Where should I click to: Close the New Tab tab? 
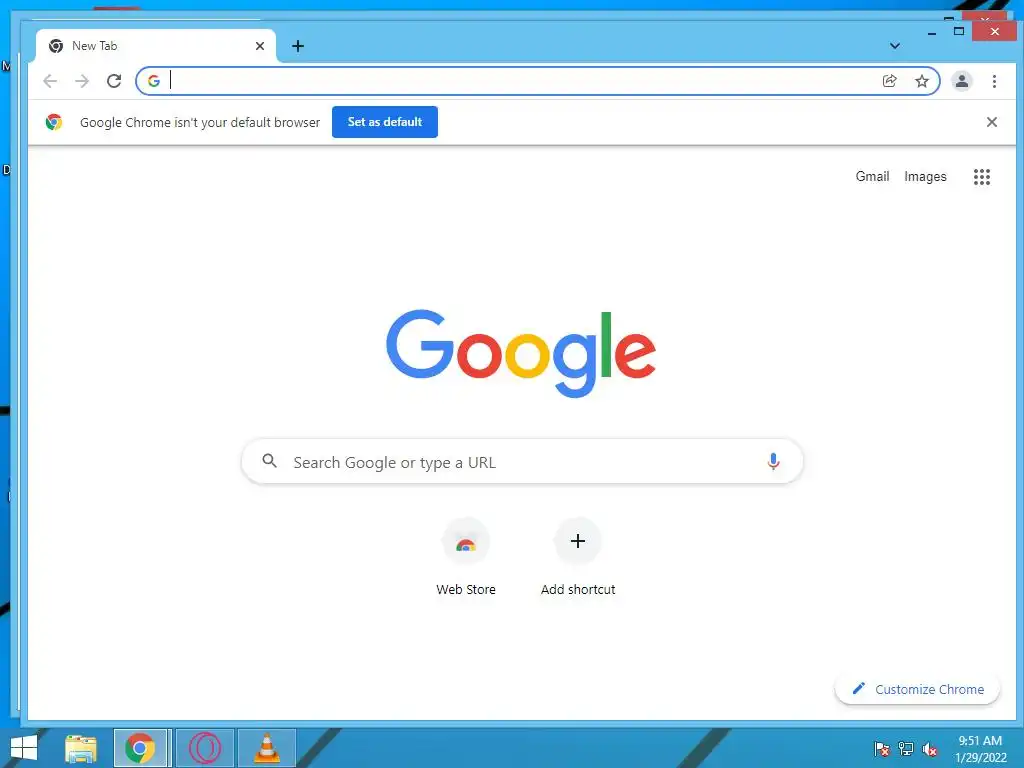click(x=260, y=46)
